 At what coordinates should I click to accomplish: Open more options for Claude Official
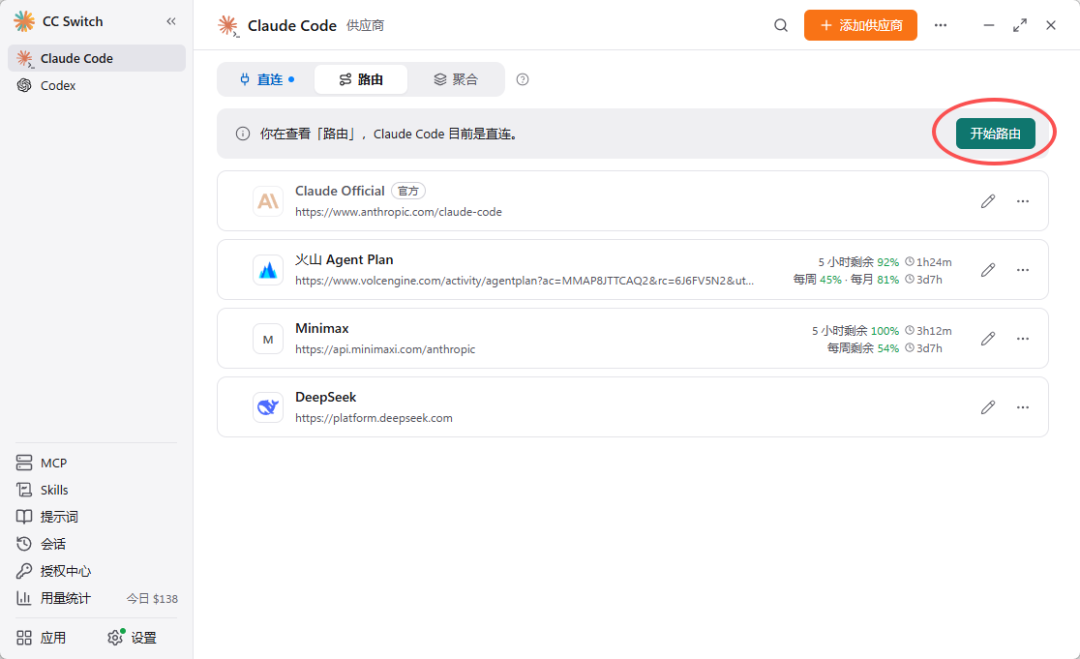[1023, 201]
